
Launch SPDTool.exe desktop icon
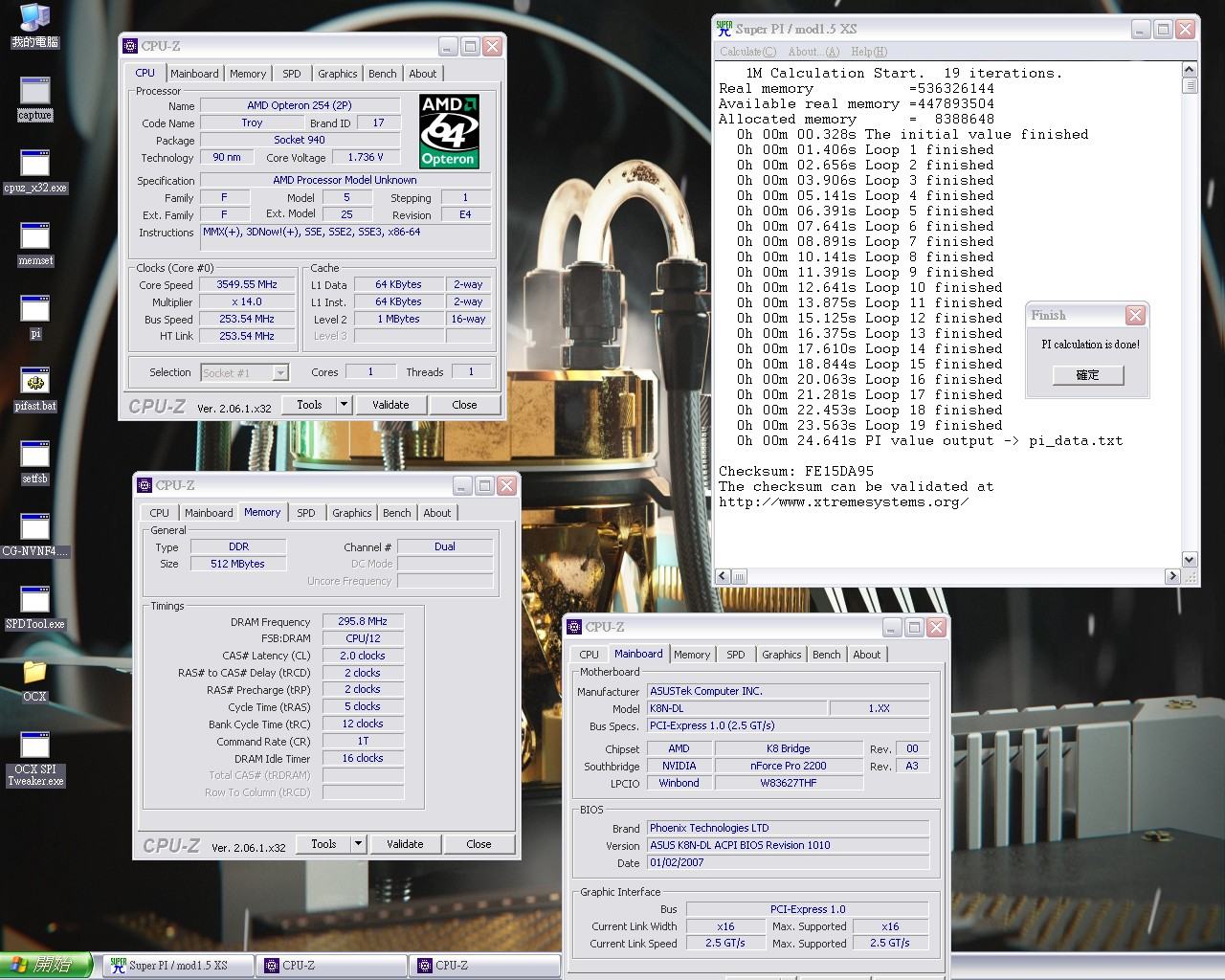pyautogui.click(x=34, y=608)
